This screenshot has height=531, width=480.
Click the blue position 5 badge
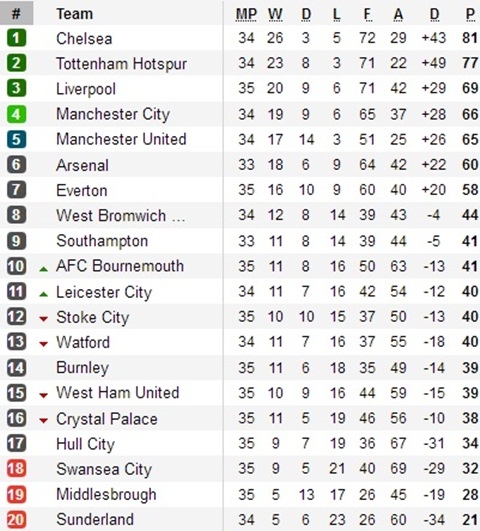point(16,139)
